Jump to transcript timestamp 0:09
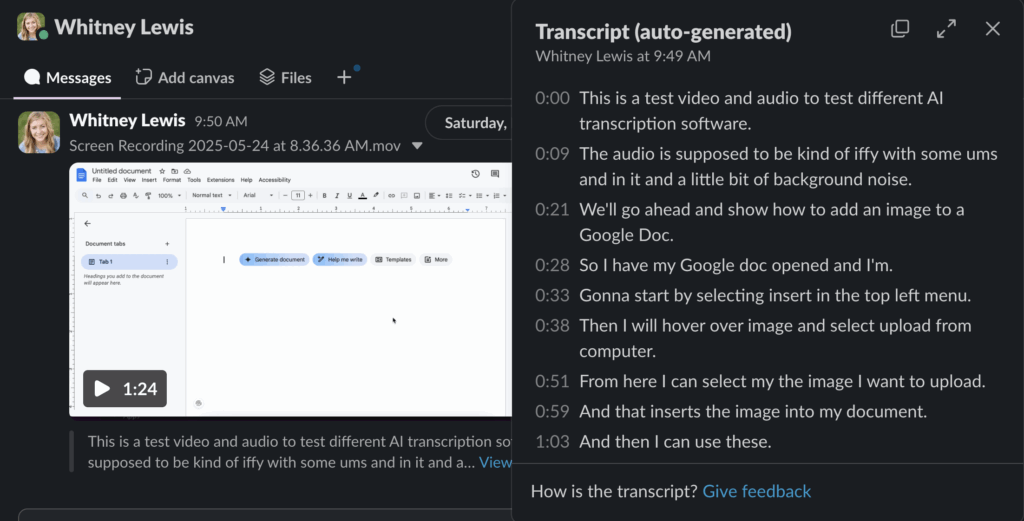The image size is (1024, 521). click(x=552, y=153)
